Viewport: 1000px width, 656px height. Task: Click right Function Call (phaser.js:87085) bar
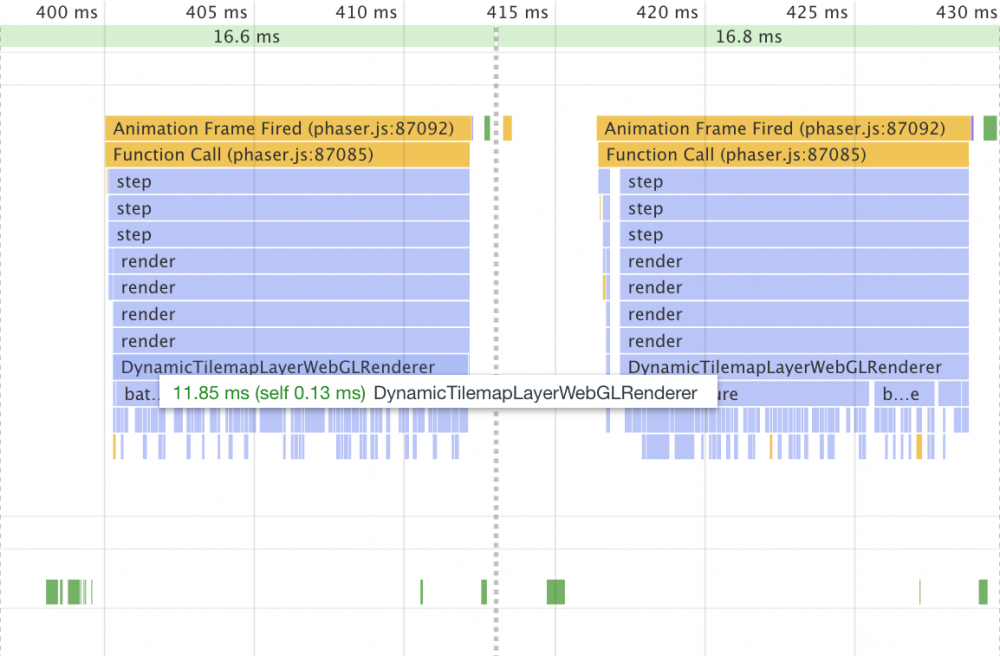coord(784,155)
